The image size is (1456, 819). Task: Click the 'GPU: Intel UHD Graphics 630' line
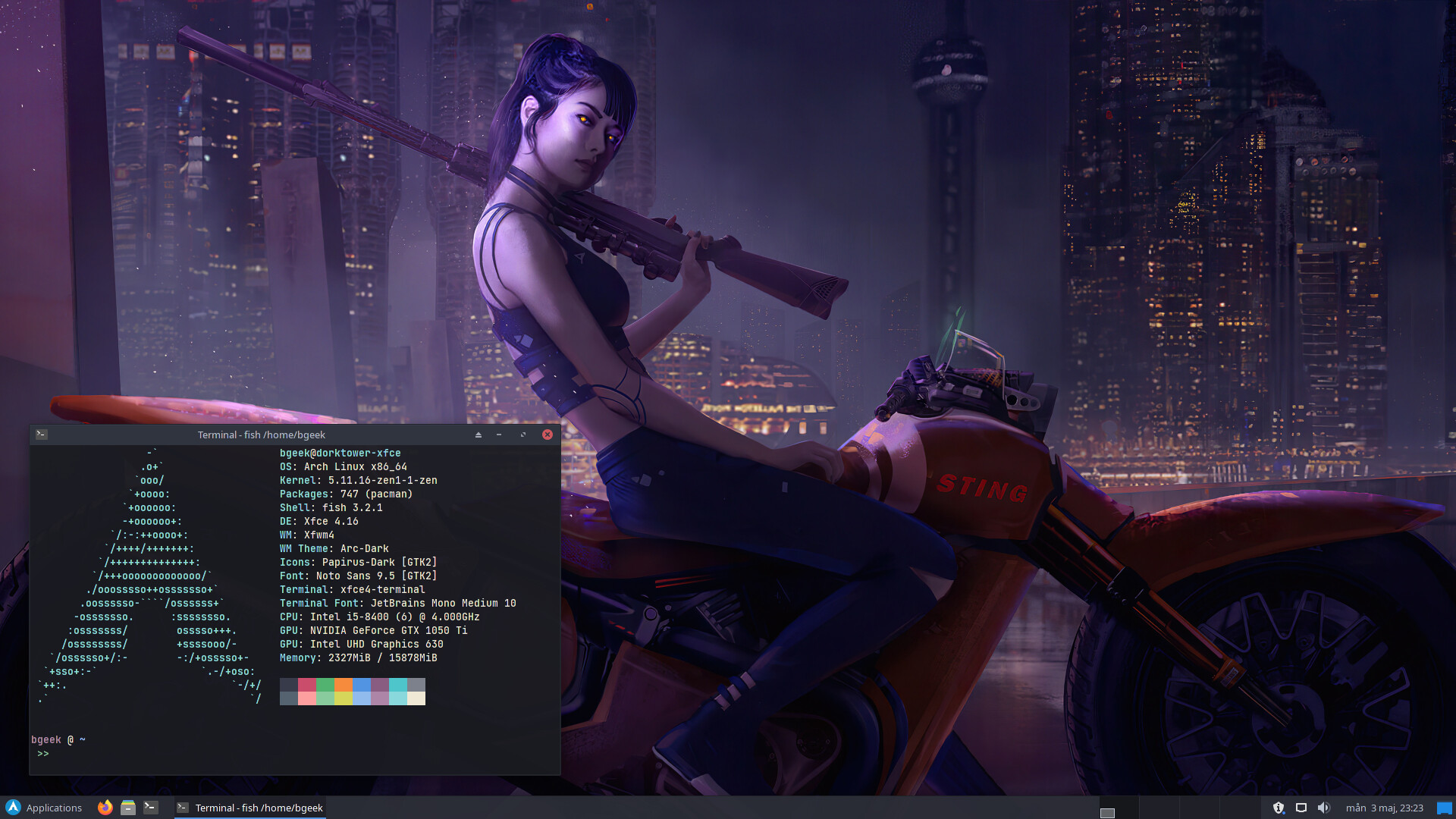pos(362,644)
